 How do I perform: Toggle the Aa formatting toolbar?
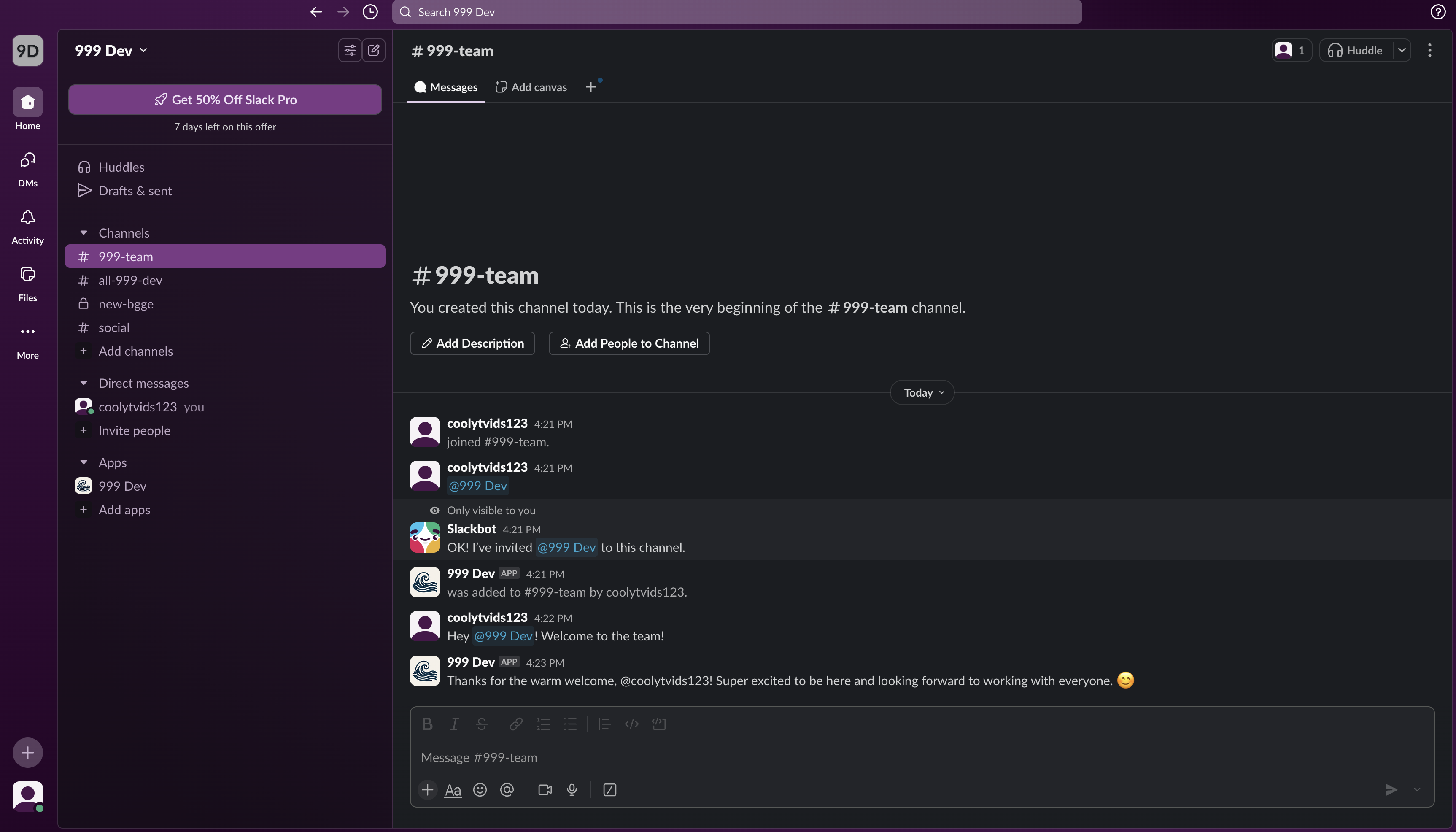coord(453,790)
